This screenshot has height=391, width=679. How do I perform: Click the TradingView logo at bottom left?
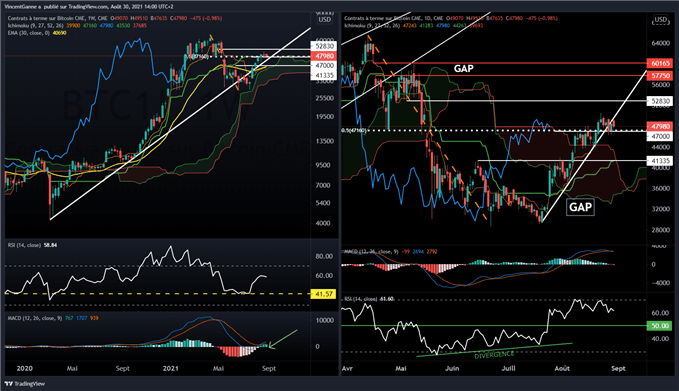pyautogui.click(x=25, y=384)
